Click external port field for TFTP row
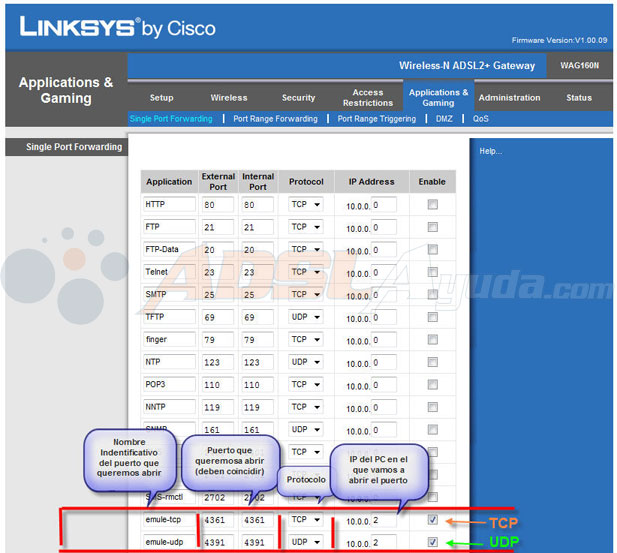The height and width of the screenshot is (553, 617). pyautogui.click(x=218, y=317)
